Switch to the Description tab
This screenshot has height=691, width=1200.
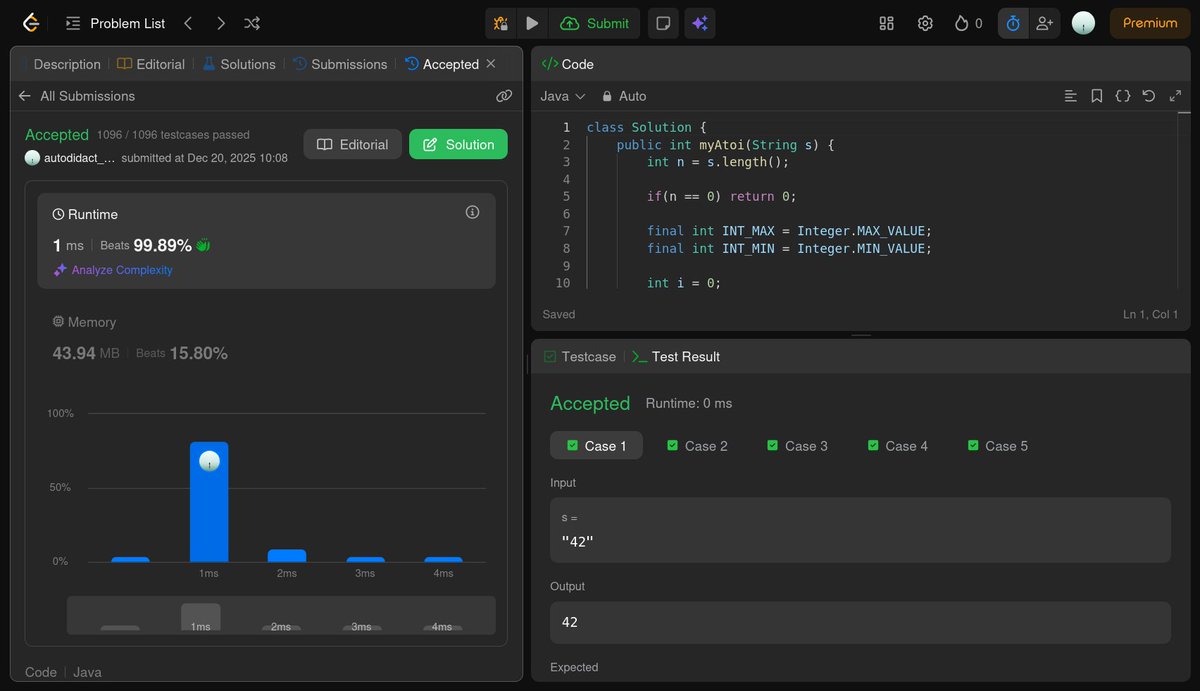66,64
